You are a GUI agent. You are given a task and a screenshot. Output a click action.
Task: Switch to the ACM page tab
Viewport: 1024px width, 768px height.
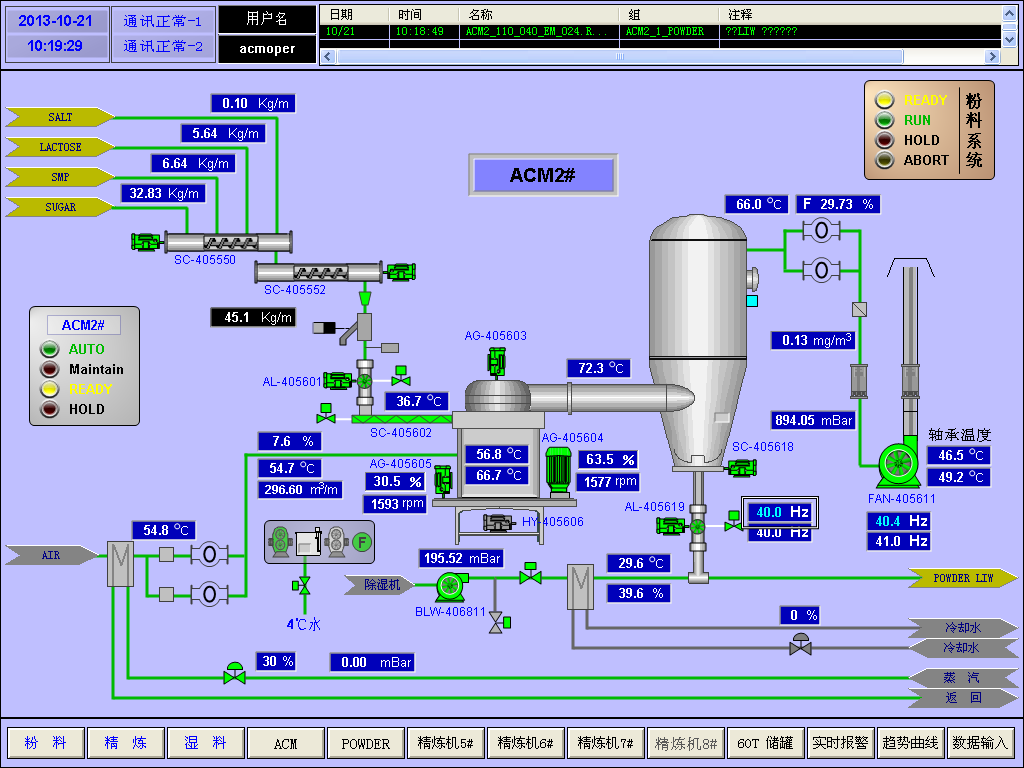[x=285, y=743]
